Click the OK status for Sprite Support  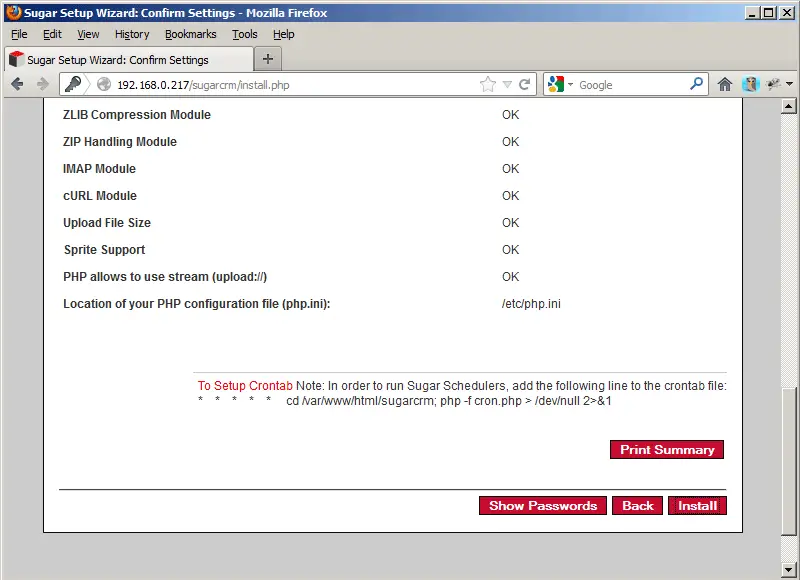pos(511,250)
